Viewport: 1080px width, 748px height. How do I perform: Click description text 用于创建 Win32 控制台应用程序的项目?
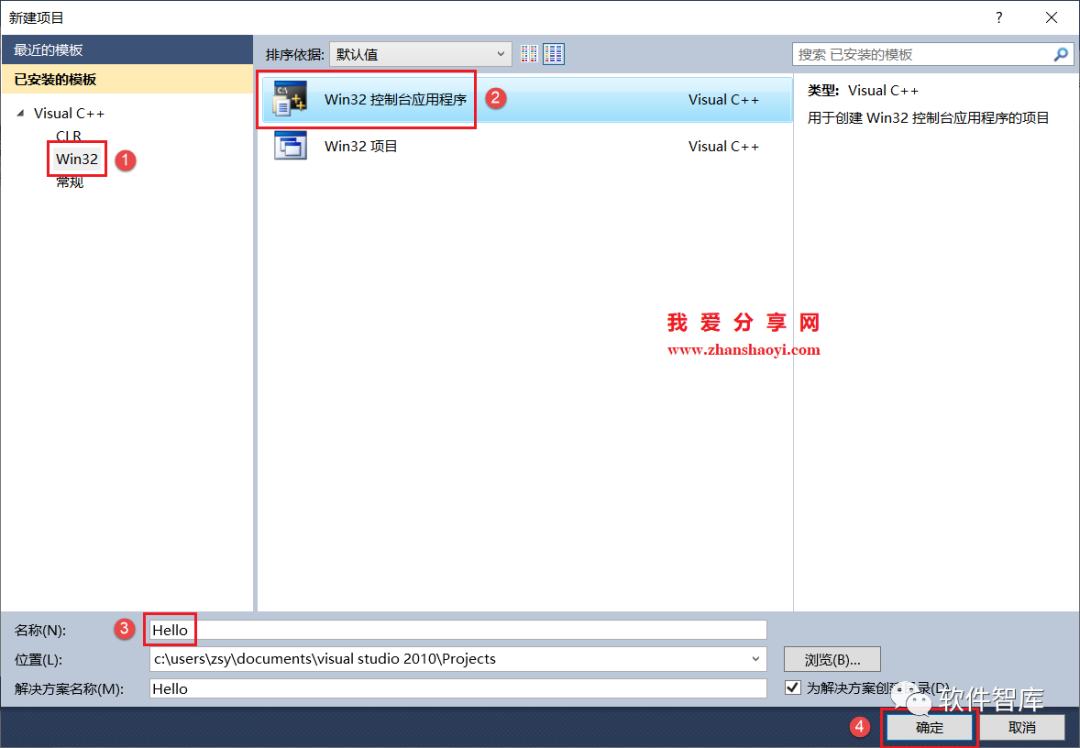point(928,118)
